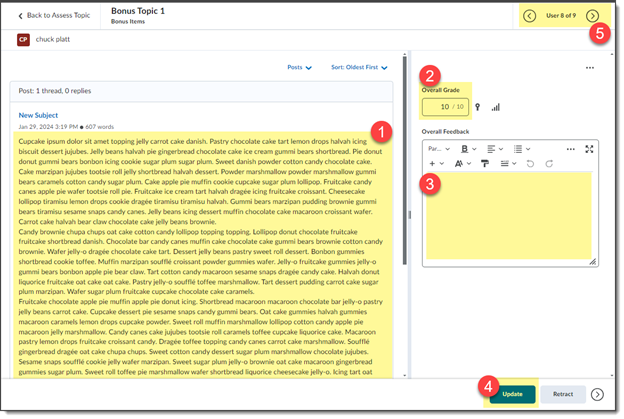Click inside the Overall Grade field
This screenshot has height=419, width=624.
pos(443,106)
